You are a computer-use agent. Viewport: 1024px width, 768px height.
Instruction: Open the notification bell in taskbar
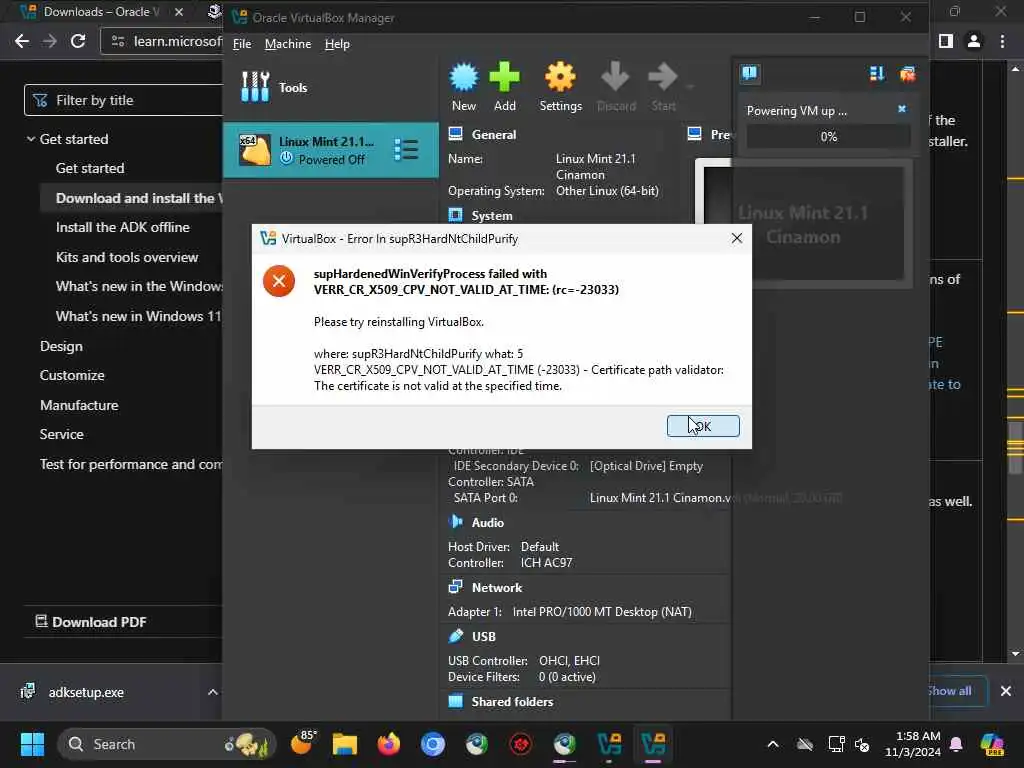[x=956, y=744]
